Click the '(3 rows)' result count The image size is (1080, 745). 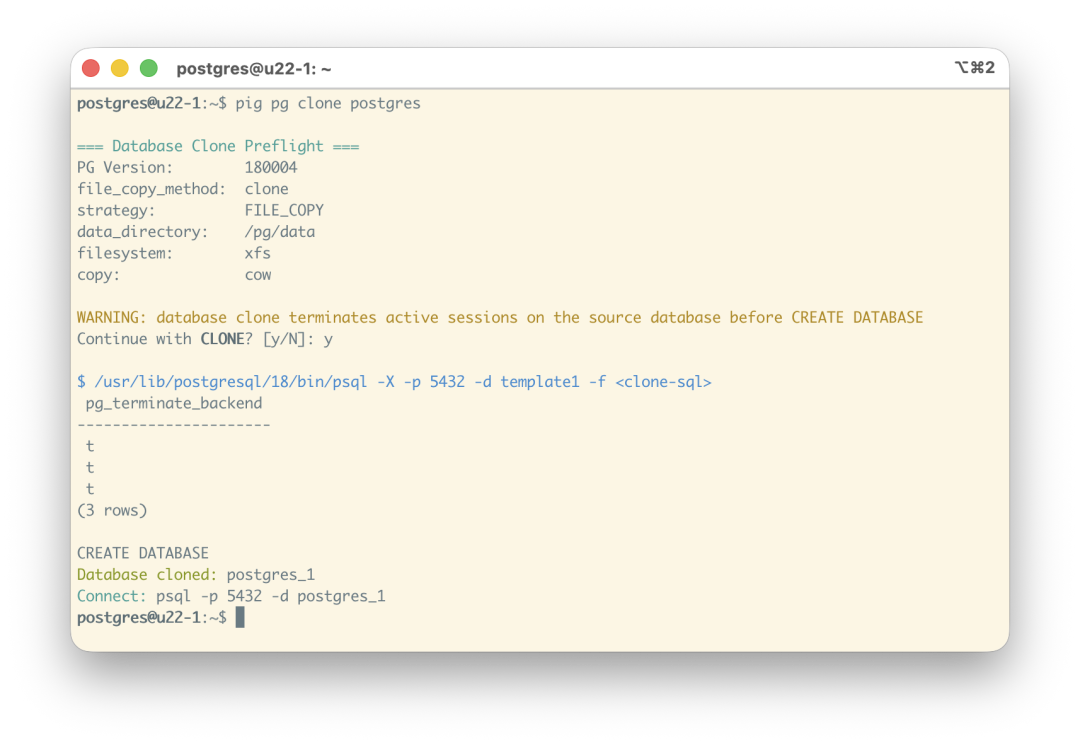[112, 510]
